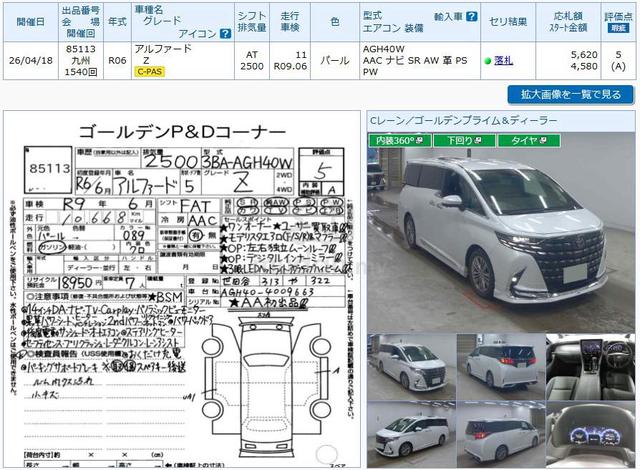Click the mileage cell showing 11 R09.06
Image resolution: width=640 pixels, height=470 pixels.
pos(290,60)
